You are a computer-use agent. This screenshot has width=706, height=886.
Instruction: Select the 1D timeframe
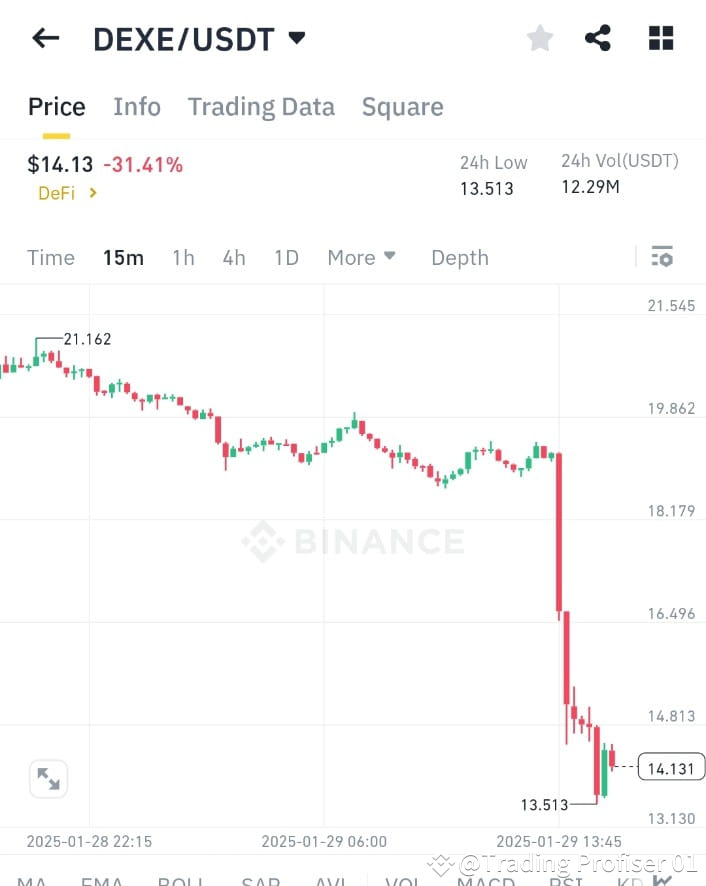(286, 257)
